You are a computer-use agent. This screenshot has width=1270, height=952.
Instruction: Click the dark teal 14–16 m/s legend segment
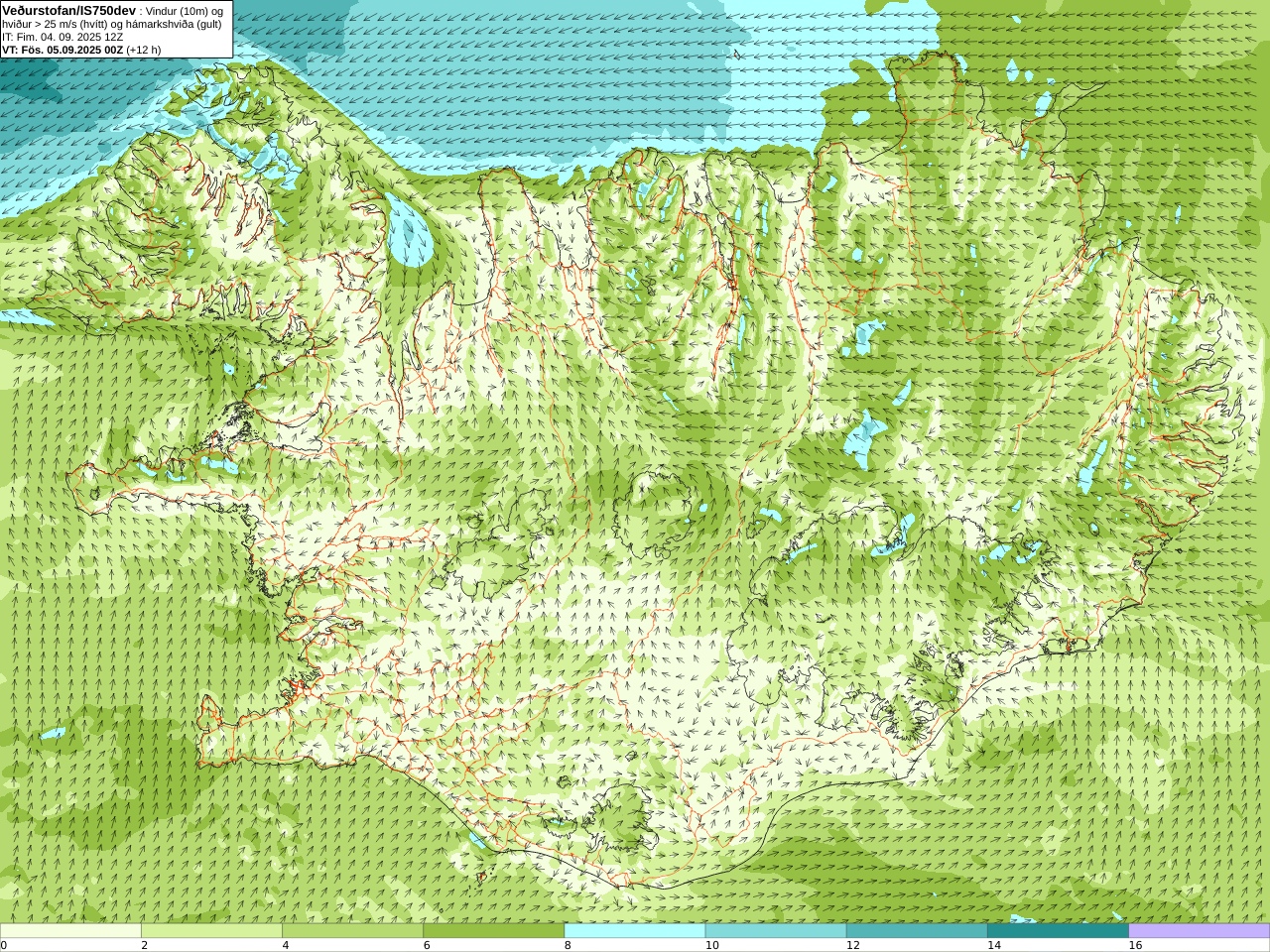1058,931
